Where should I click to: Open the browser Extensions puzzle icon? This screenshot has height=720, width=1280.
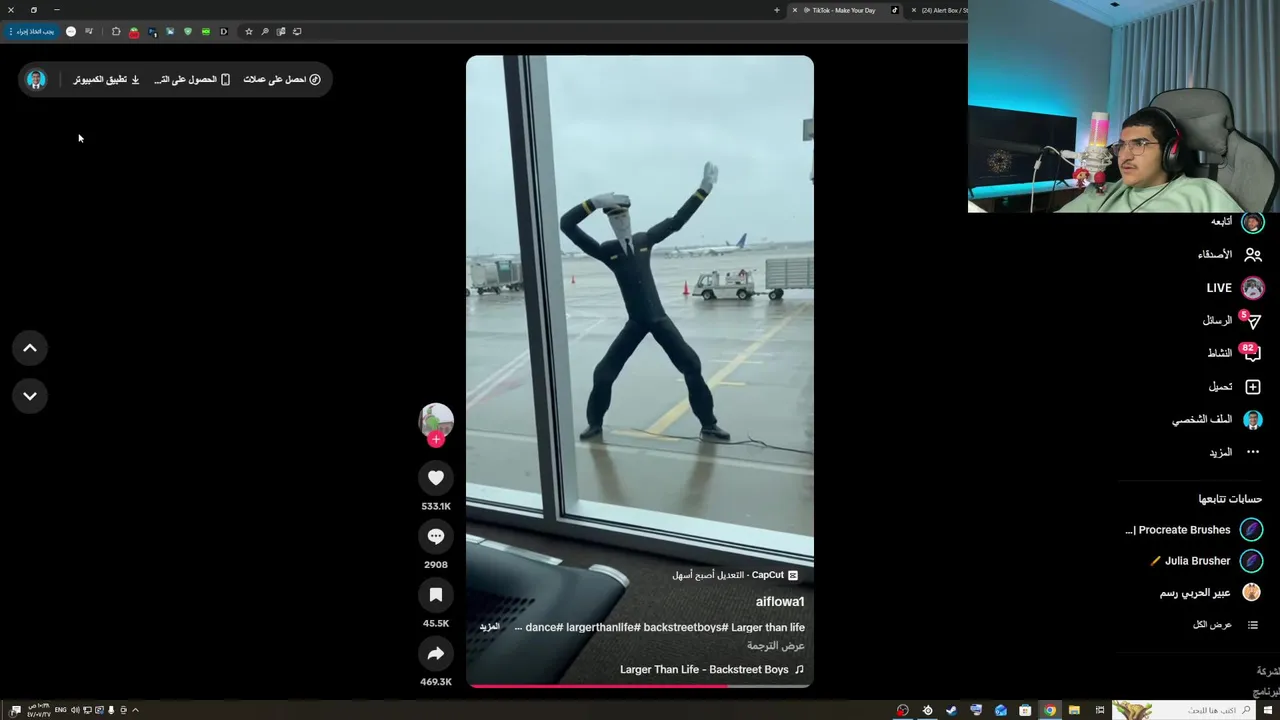(x=116, y=31)
